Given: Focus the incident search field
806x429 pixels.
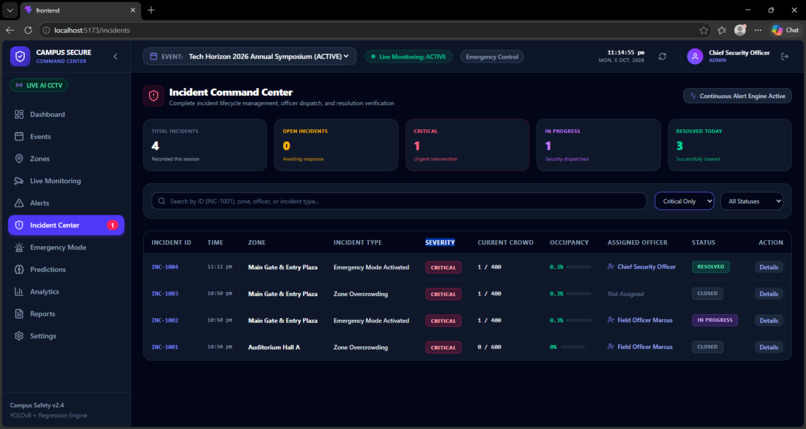Looking at the screenshot, I should (x=399, y=201).
